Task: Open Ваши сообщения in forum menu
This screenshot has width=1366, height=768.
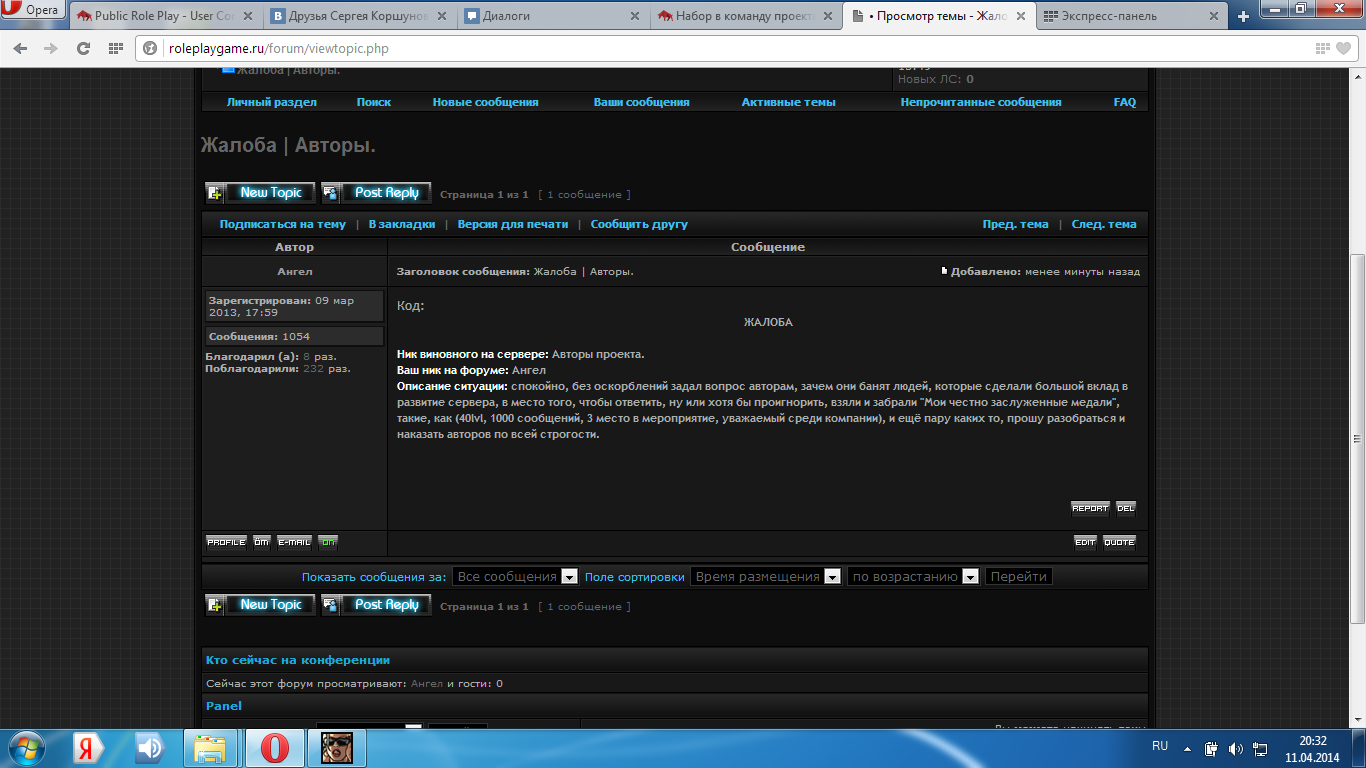Action: point(641,102)
